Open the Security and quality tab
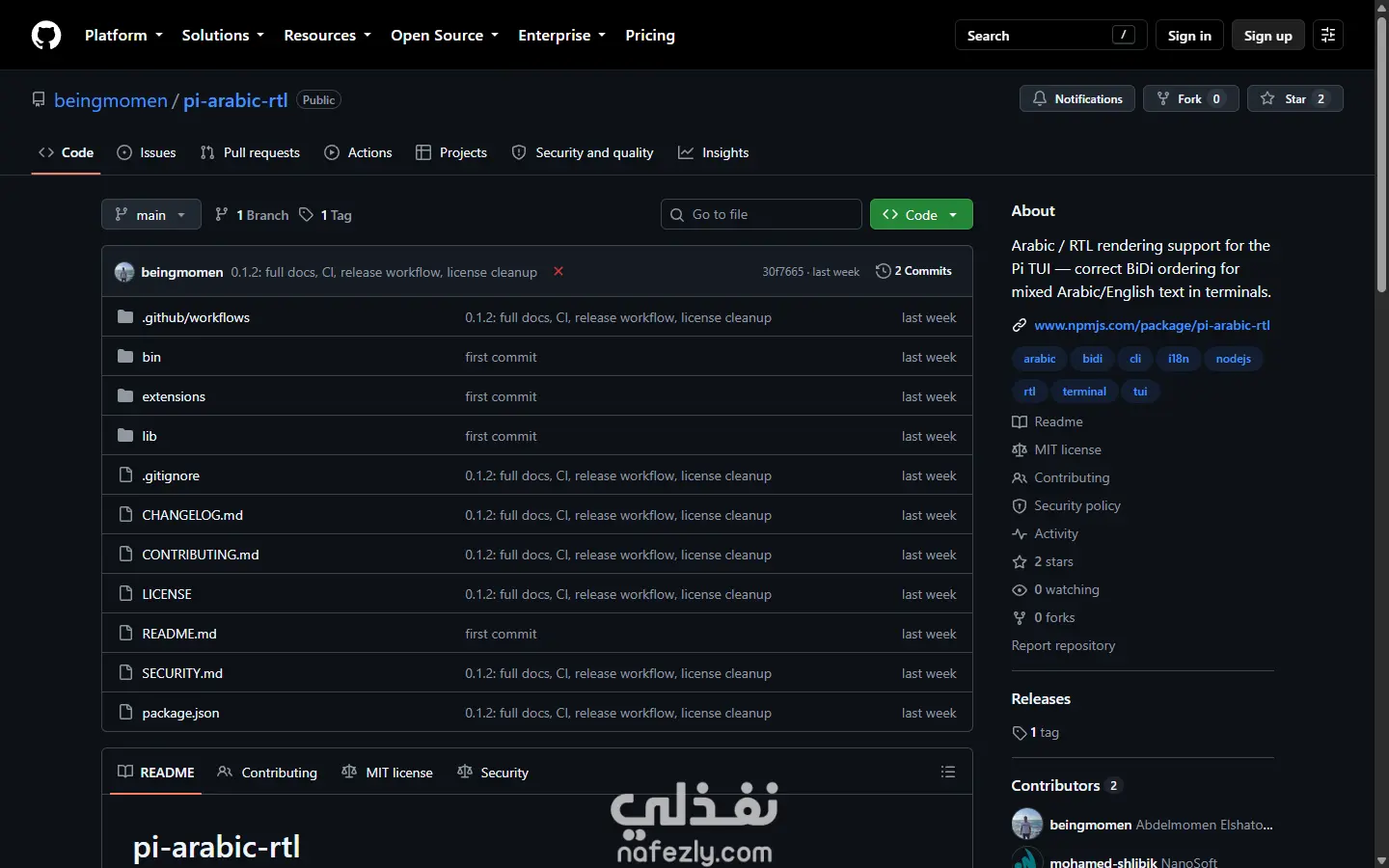 point(583,153)
